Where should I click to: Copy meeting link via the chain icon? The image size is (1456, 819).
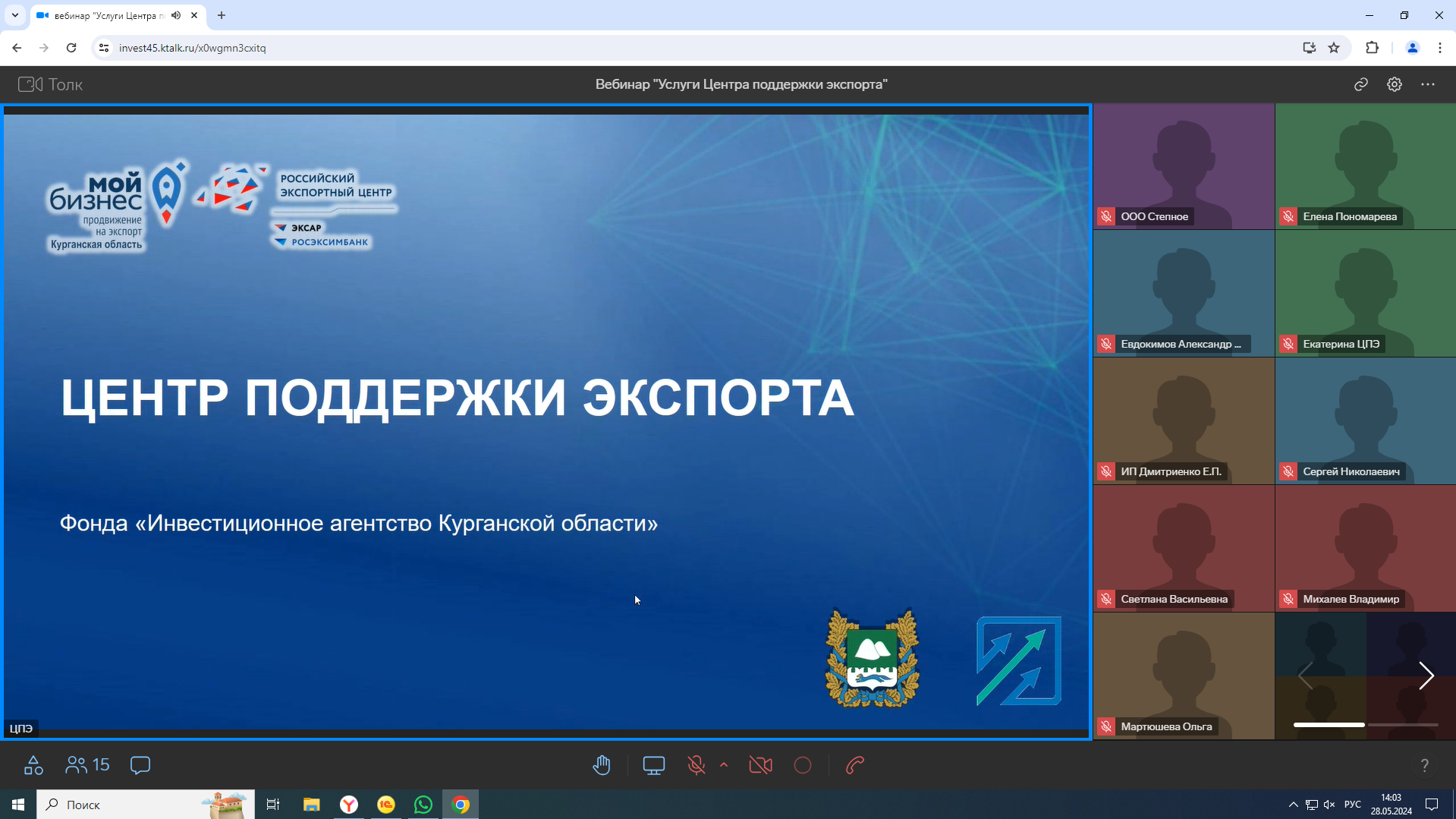(x=1361, y=84)
